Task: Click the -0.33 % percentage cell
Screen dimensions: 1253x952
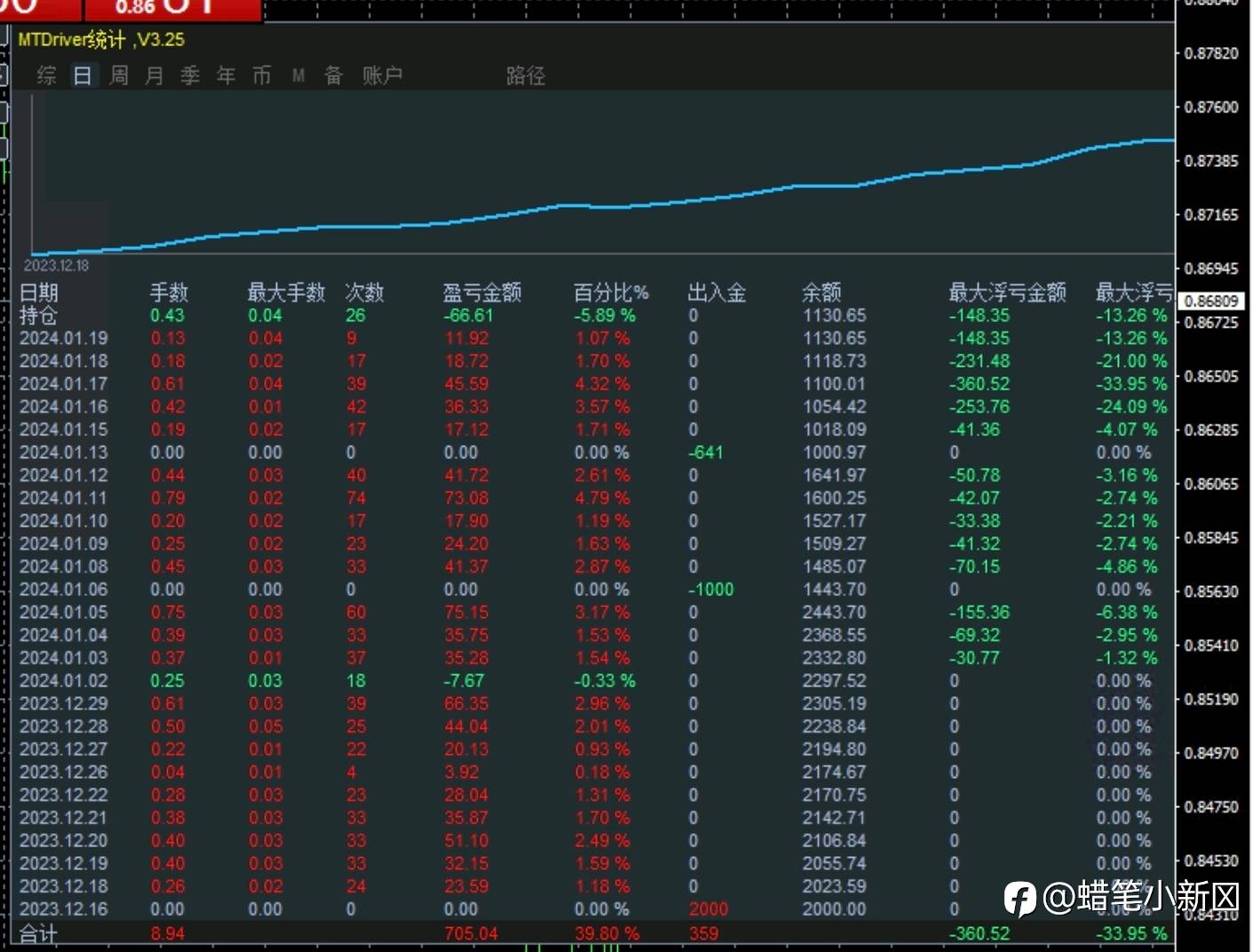Action: 605,681
